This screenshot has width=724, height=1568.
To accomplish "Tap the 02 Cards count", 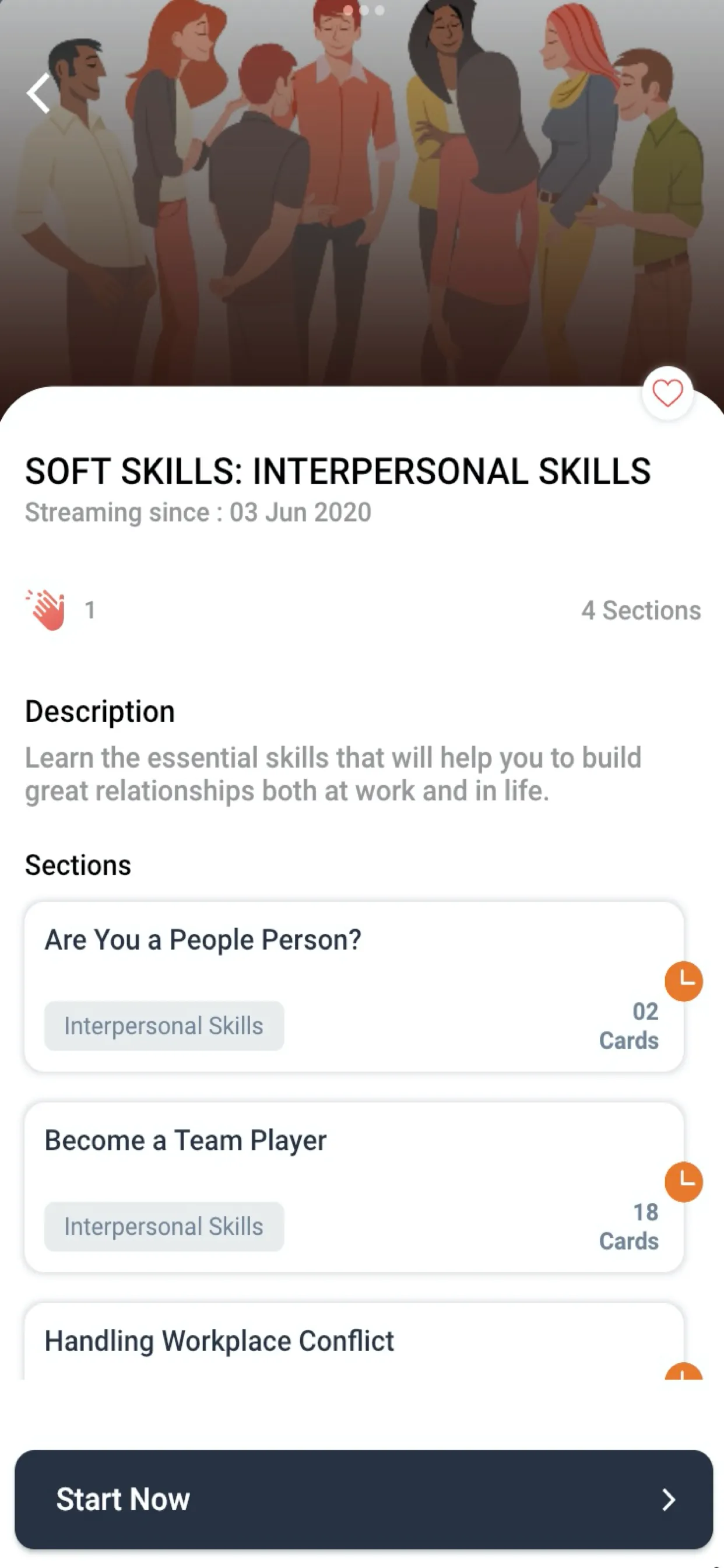I will (x=628, y=1025).
